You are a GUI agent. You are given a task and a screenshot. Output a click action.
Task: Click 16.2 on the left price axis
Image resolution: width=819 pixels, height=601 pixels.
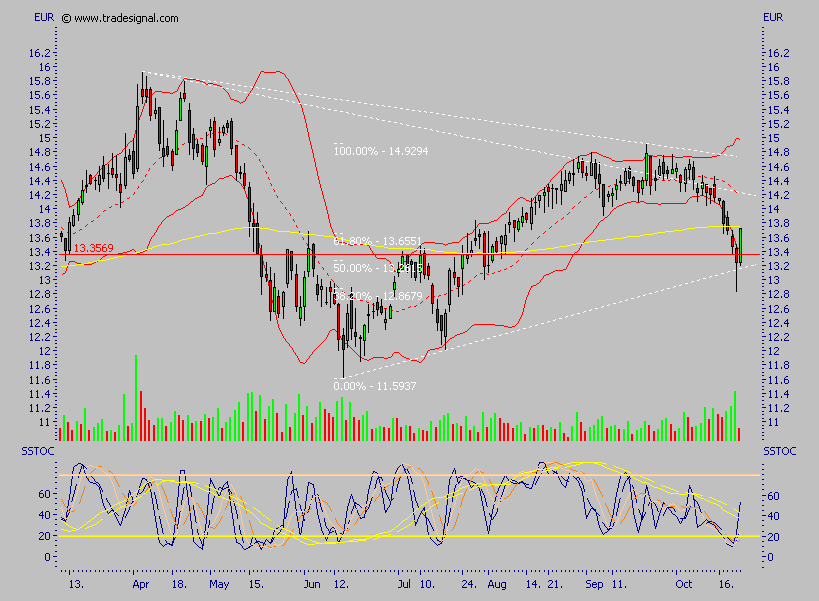click(x=40, y=53)
